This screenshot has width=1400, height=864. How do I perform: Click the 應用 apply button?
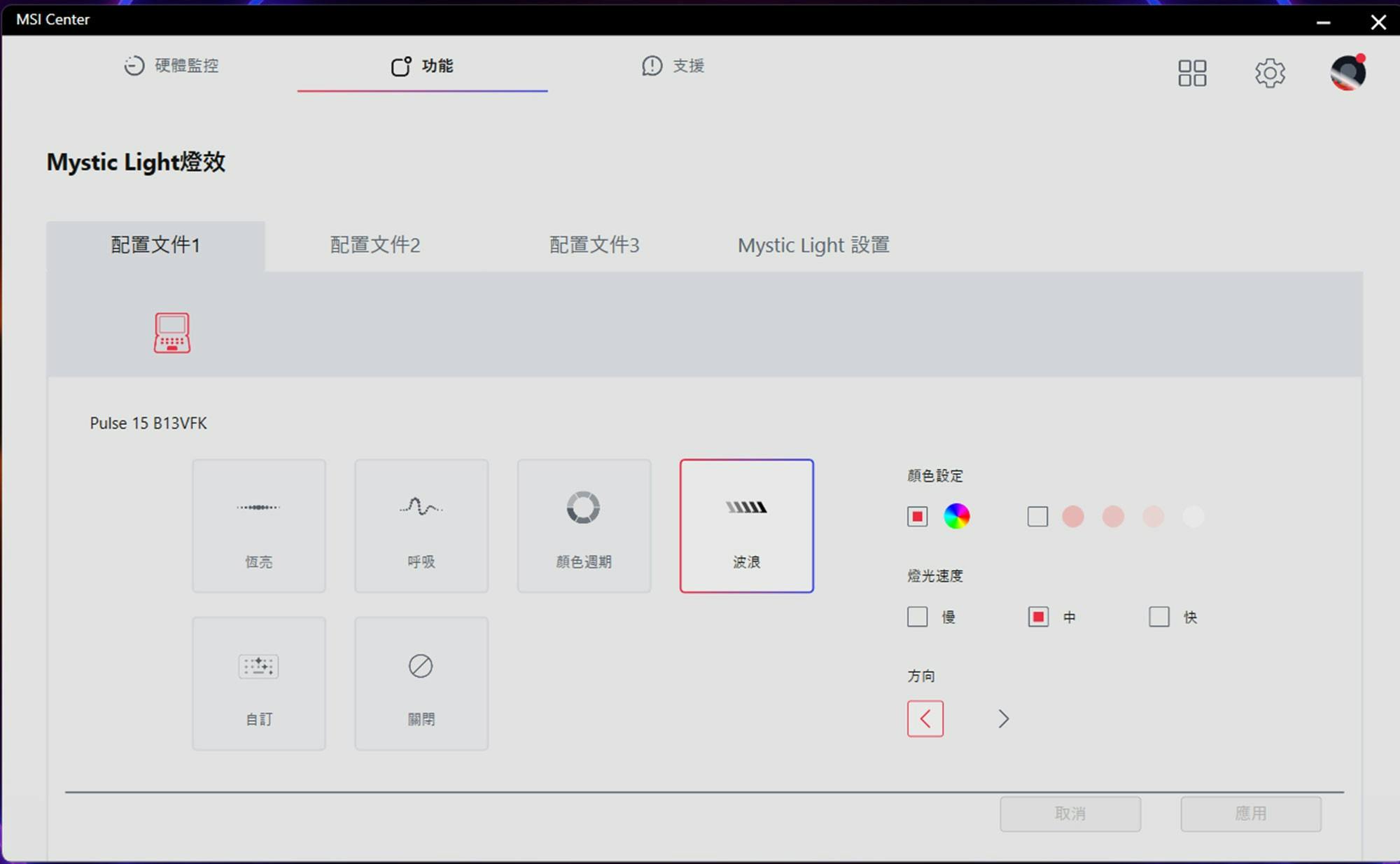(1251, 814)
